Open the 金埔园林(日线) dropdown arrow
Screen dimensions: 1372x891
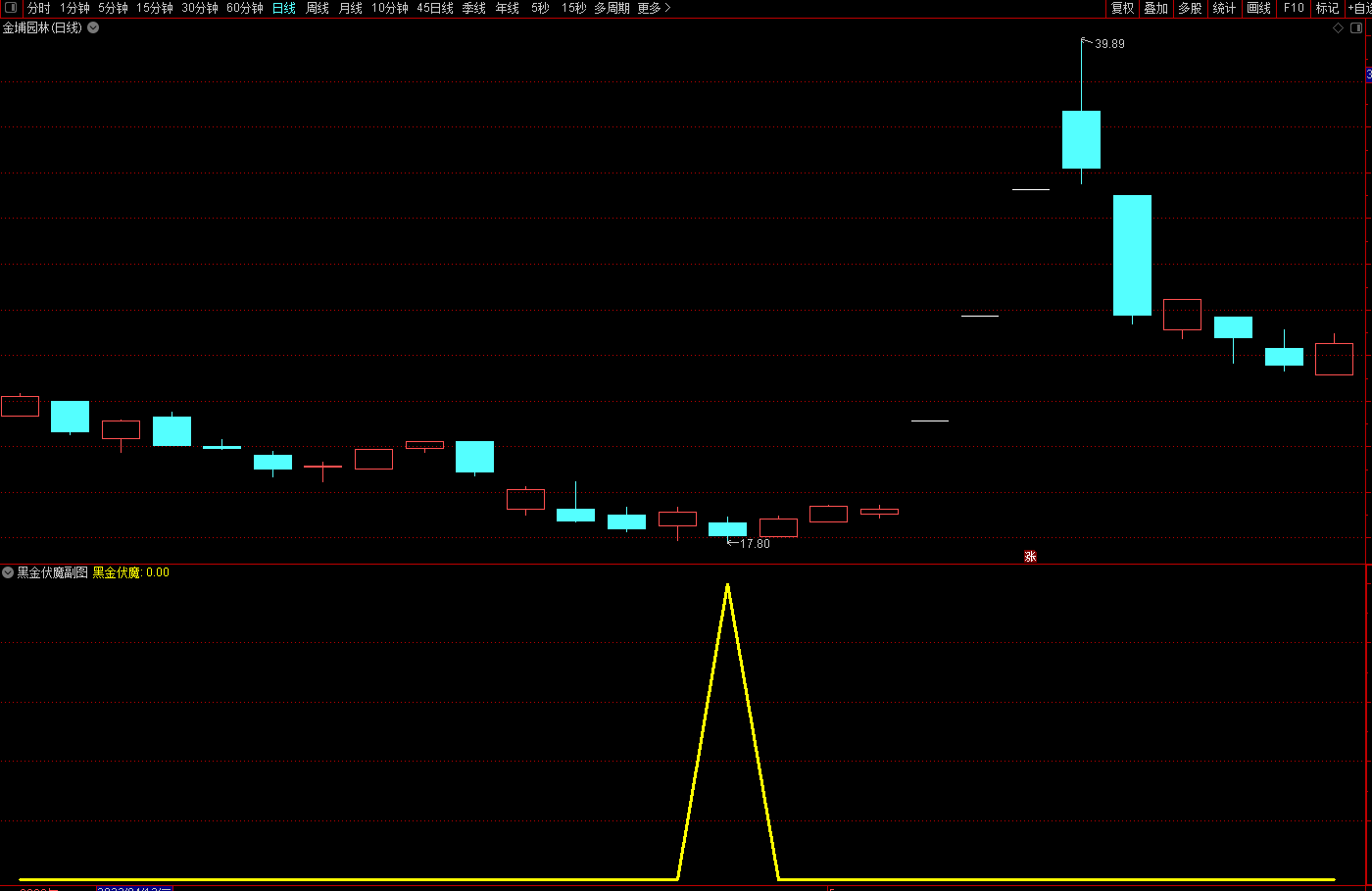pyautogui.click(x=93, y=27)
